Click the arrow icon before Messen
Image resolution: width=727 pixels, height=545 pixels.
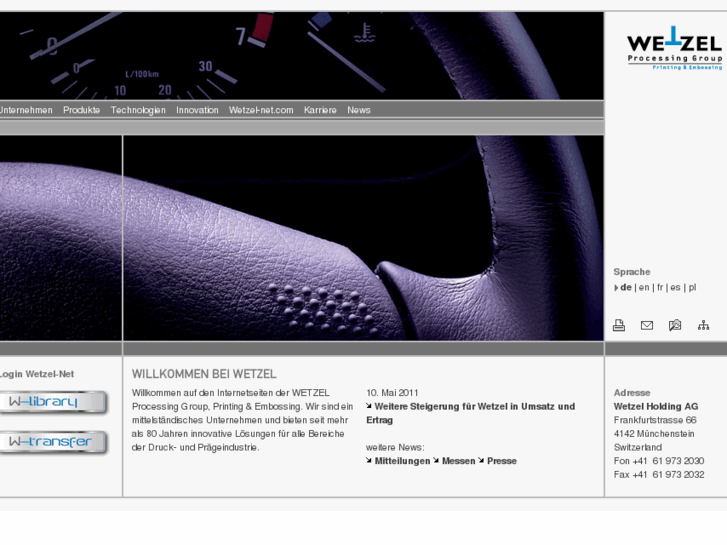click(x=436, y=461)
